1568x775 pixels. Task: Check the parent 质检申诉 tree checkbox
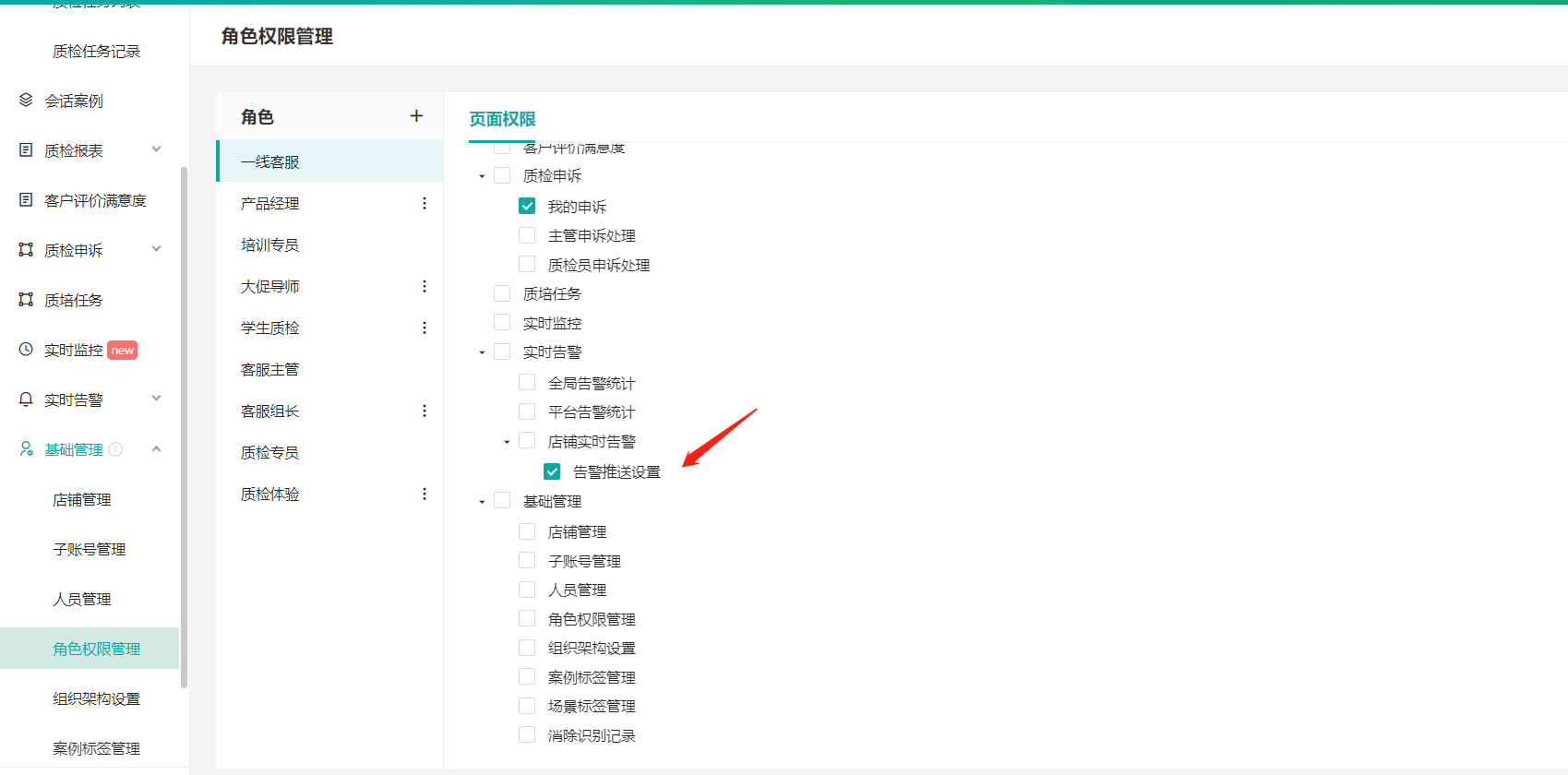[502, 175]
